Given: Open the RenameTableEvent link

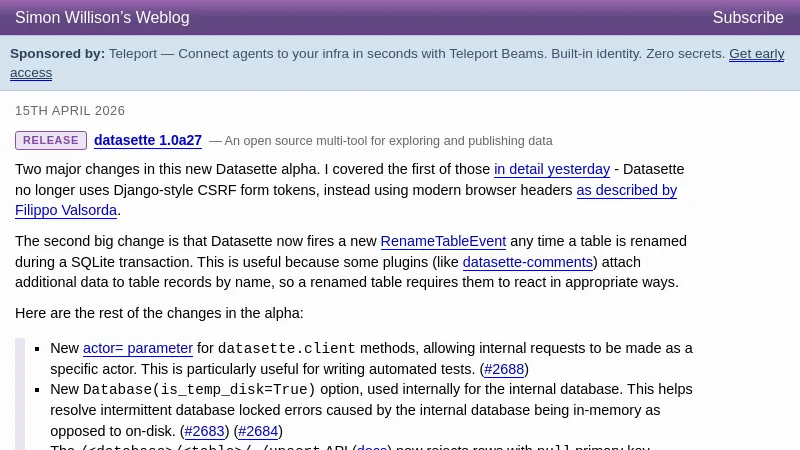Looking at the screenshot, I should [x=443, y=241].
